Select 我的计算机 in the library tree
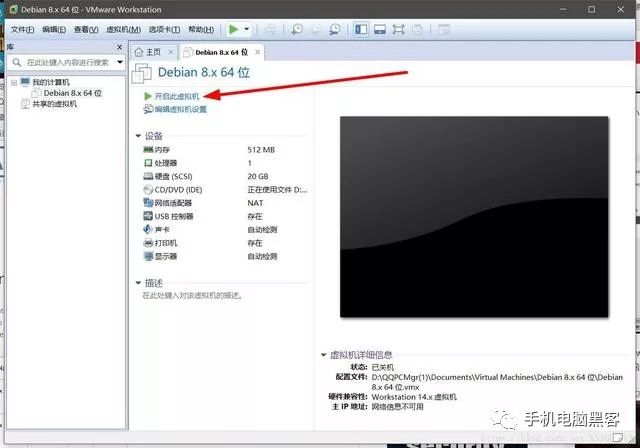Viewport: 640px width, 448px height. [x=51, y=82]
